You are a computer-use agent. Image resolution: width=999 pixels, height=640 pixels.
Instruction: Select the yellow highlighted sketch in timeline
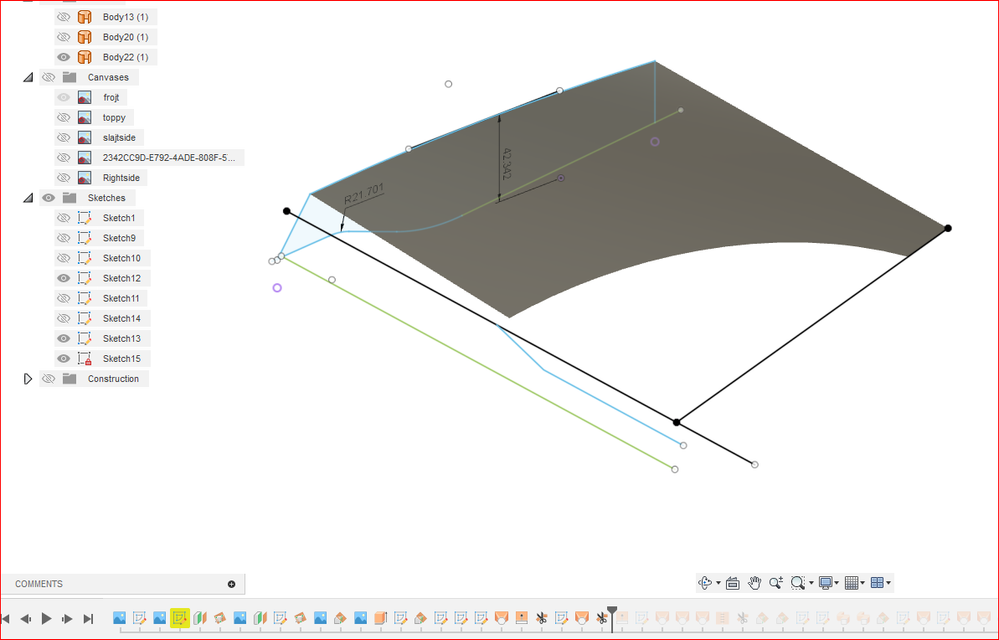[x=180, y=618]
